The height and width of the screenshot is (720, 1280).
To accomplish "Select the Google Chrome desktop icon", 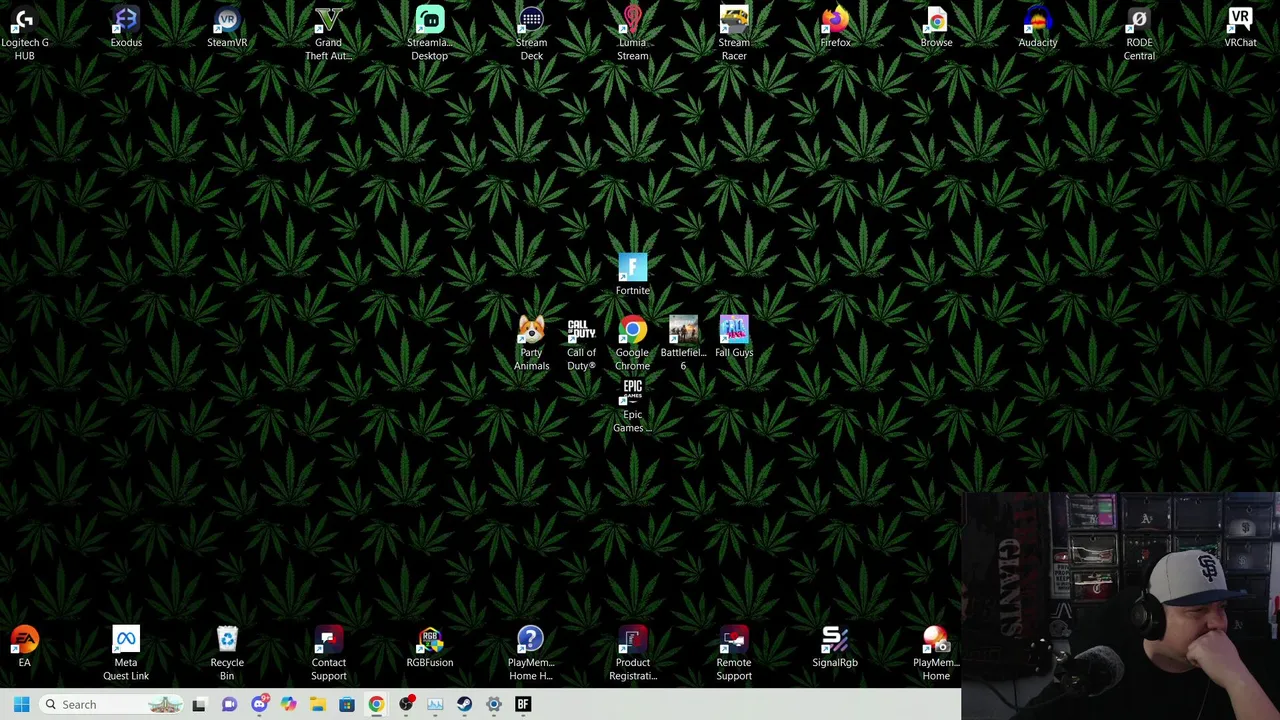I will pos(632,342).
